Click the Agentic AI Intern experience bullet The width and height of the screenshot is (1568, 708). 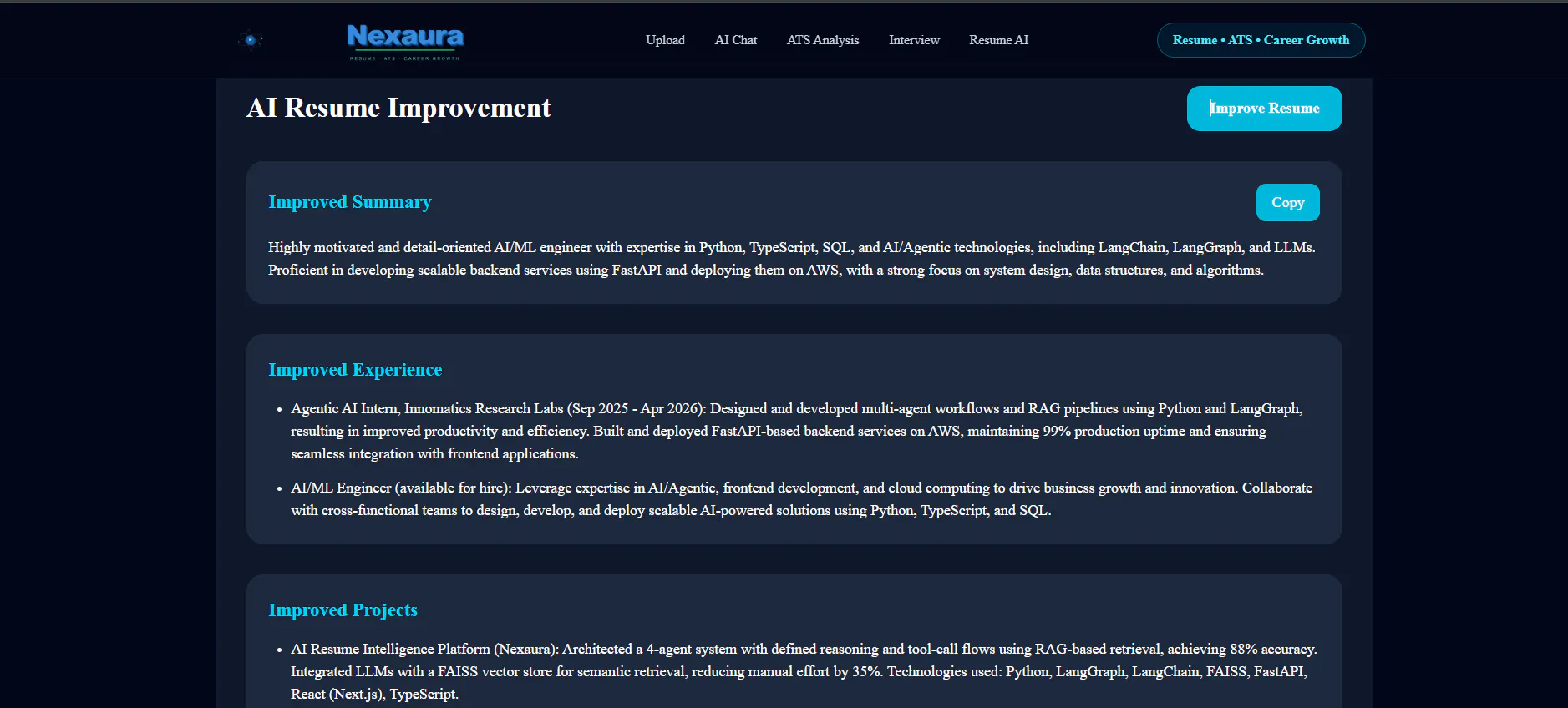796,431
